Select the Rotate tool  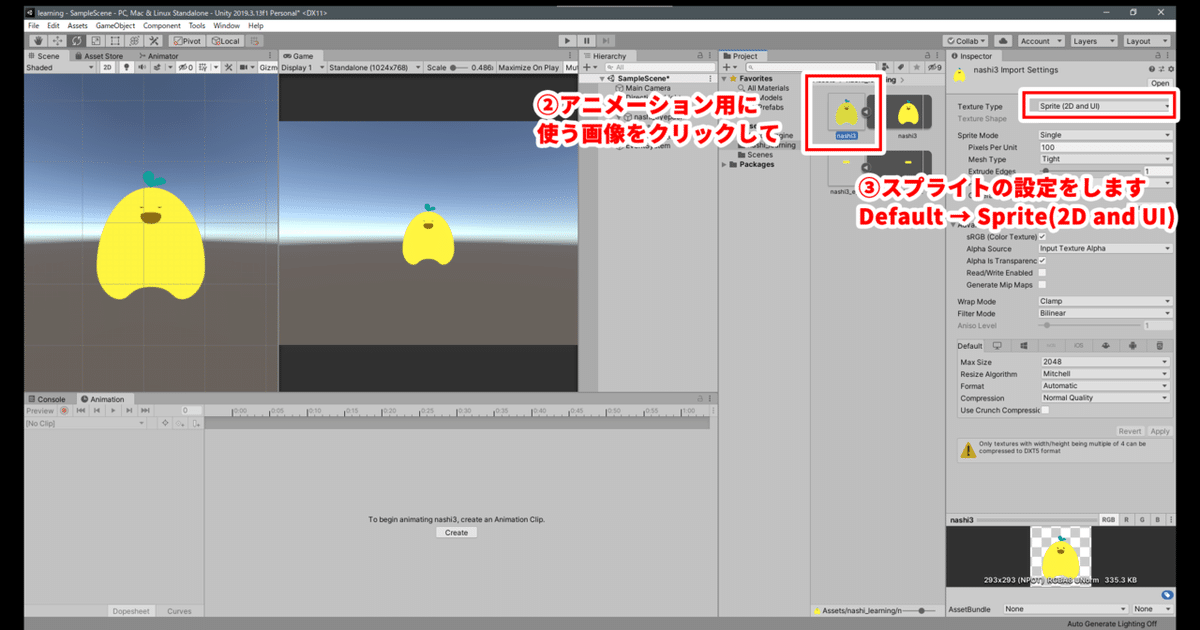click(x=76, y=41)
